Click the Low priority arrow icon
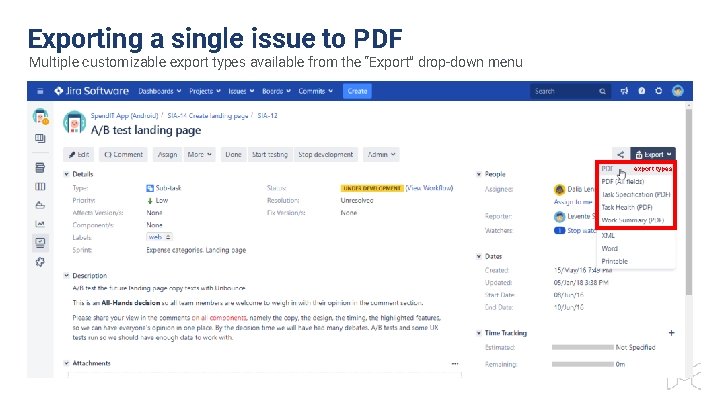The height and width of the screenshot is (405, 720). (150, 201)
